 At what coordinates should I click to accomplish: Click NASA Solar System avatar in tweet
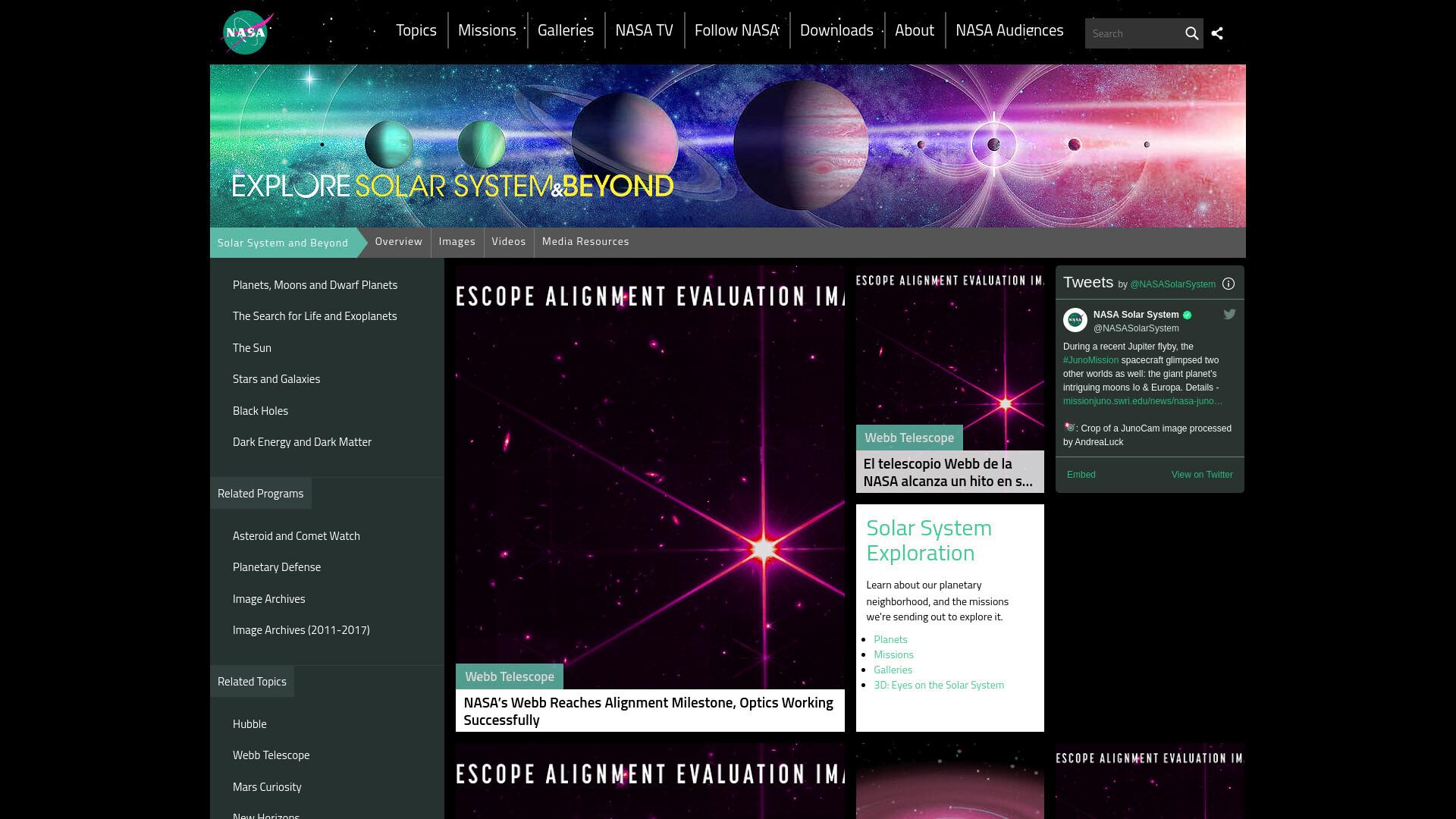tap(1075, 320)
